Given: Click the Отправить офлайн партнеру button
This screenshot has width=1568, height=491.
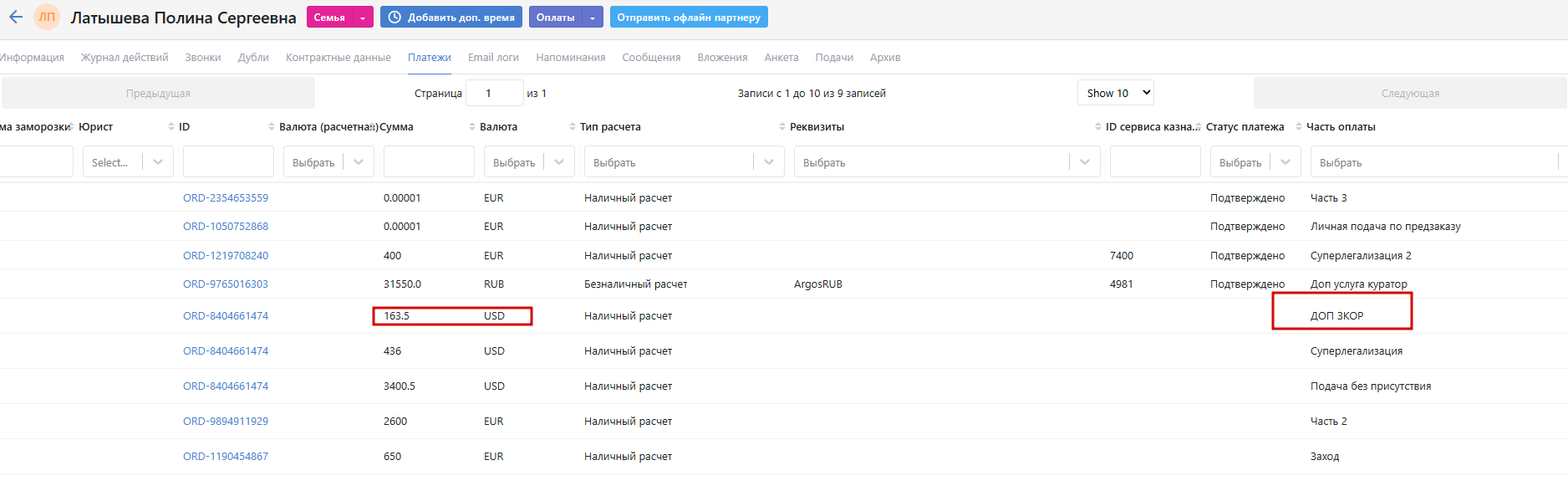Looking at the screenshot, I should (689, 18).
